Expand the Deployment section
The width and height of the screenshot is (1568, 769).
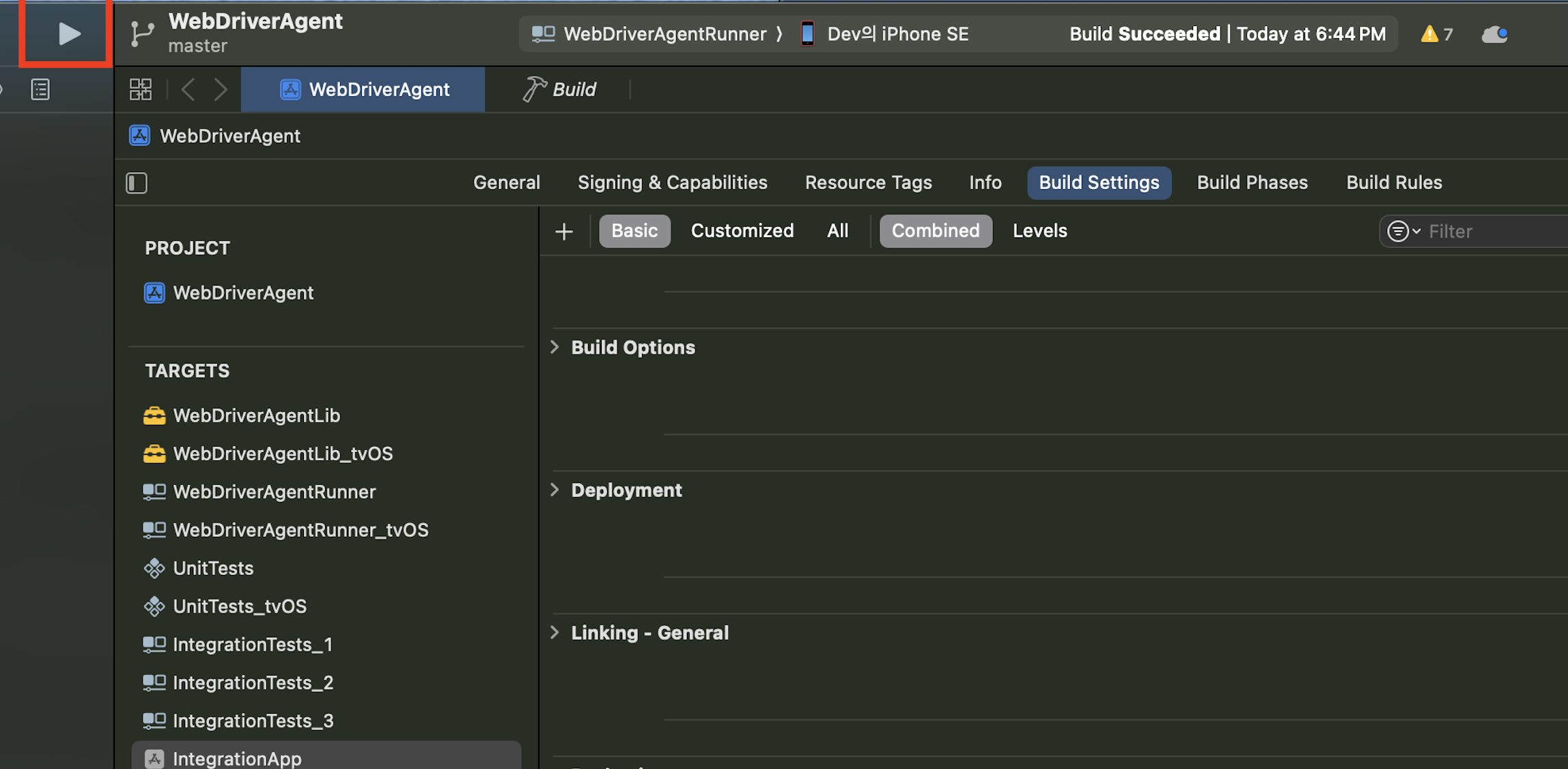pyautogui.click(x=555, y=490)
